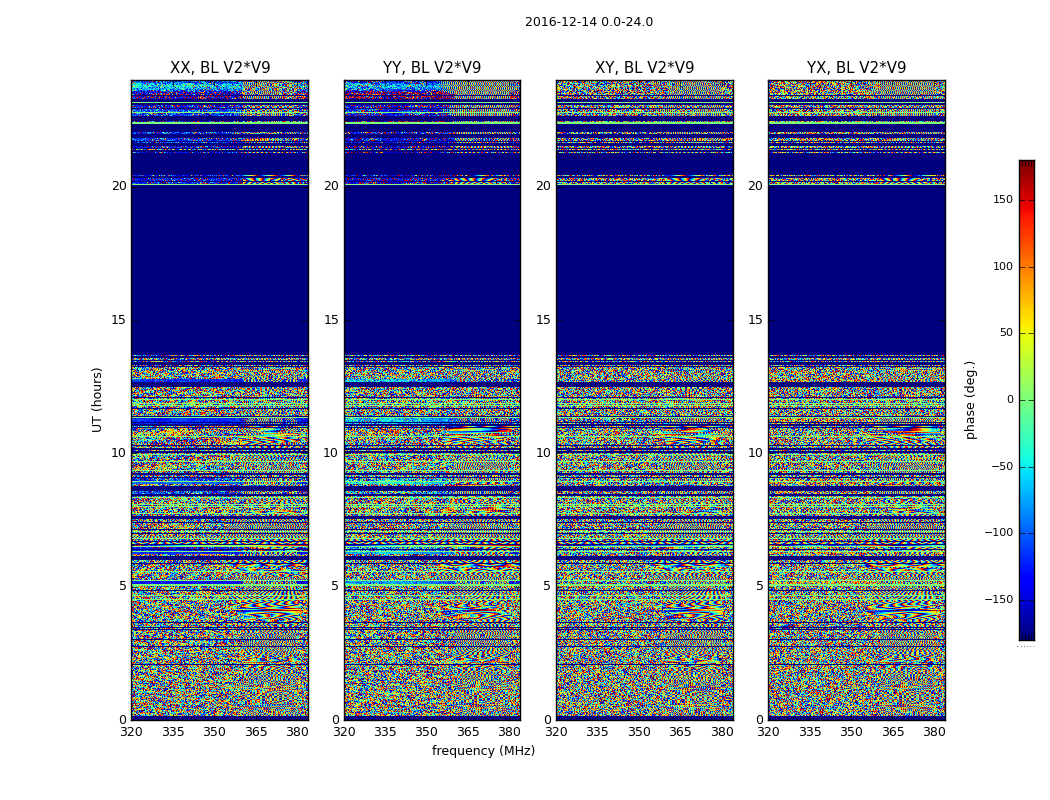Click XY plot y-tick label '5'
The image size is (1050, 800).
[x=548, y=586]
